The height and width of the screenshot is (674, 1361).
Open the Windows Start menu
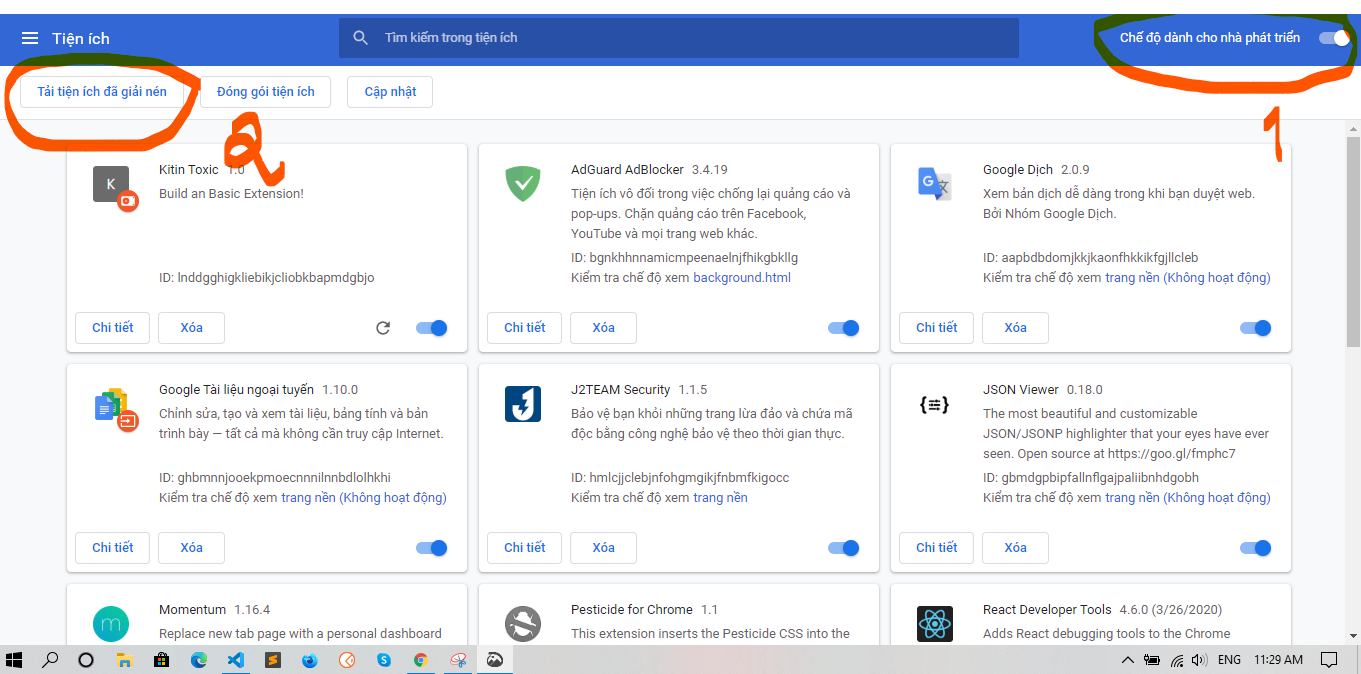(x=14, y=660)
